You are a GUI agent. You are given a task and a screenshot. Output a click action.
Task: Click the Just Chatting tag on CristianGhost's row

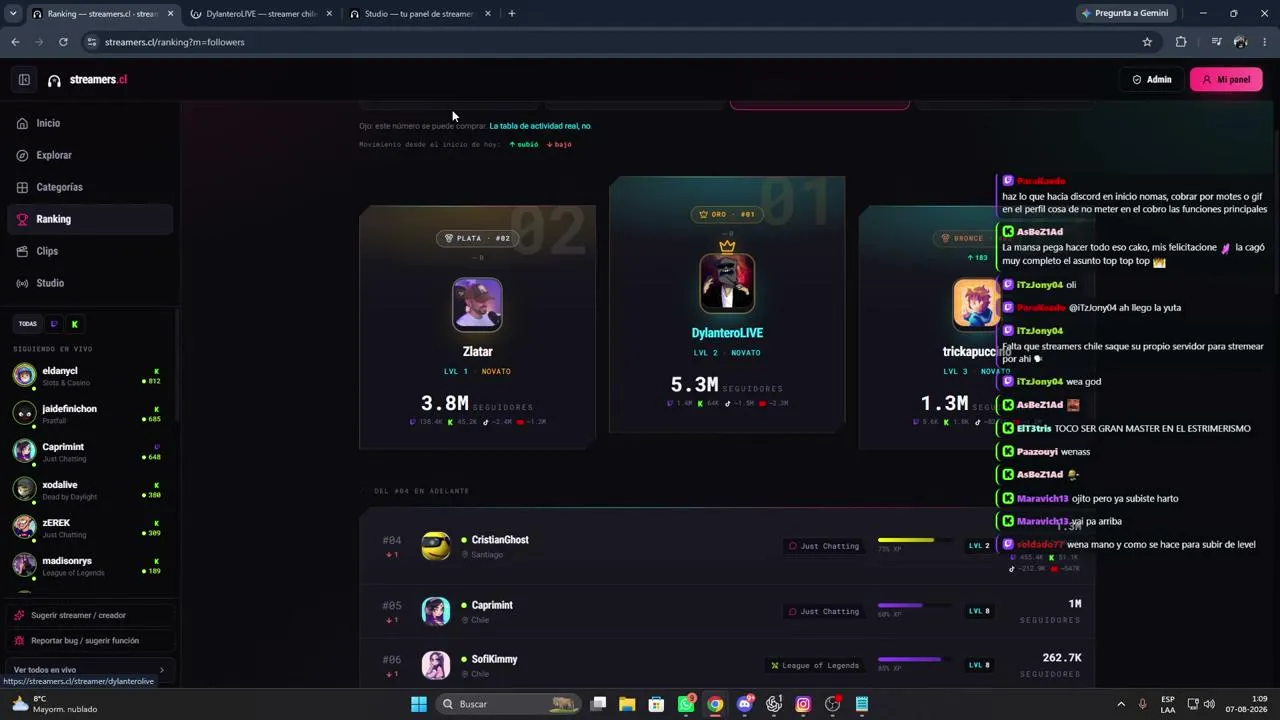coord(824,546)
